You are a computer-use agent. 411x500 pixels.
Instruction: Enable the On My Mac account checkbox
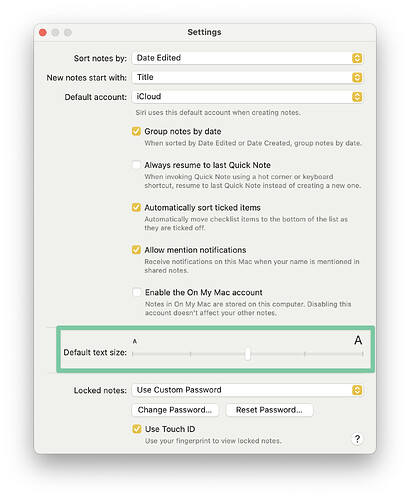[x=136, y=292]
